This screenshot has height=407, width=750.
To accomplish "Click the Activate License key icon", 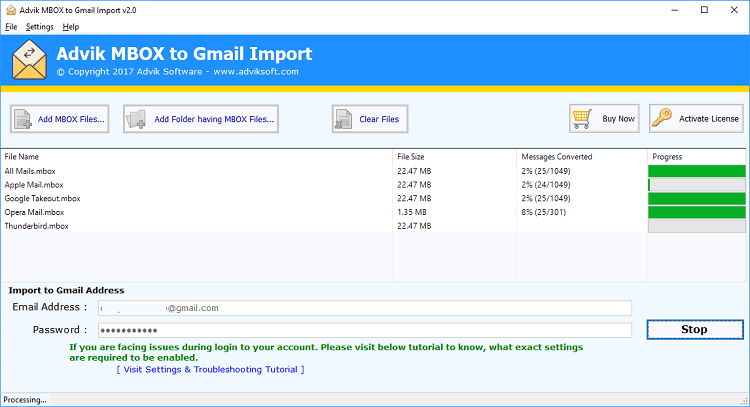I will point(662,118).
